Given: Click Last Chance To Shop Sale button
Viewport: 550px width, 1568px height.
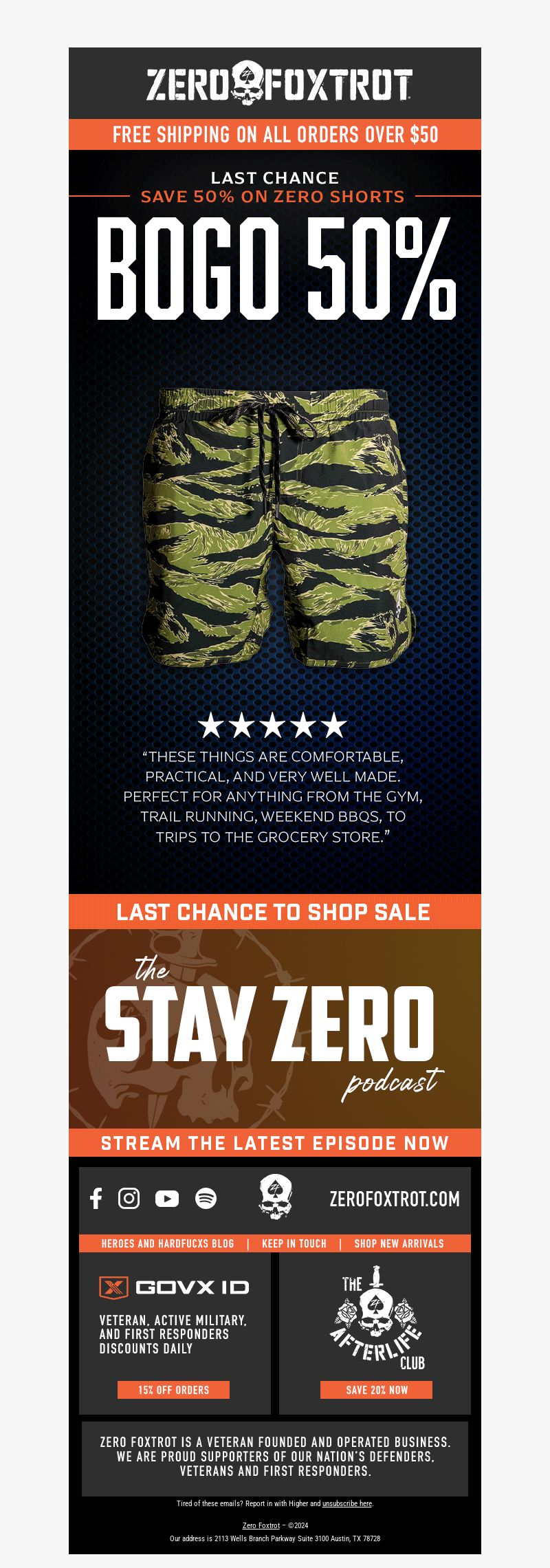Looking at the screenshot, I should [275, 912].
